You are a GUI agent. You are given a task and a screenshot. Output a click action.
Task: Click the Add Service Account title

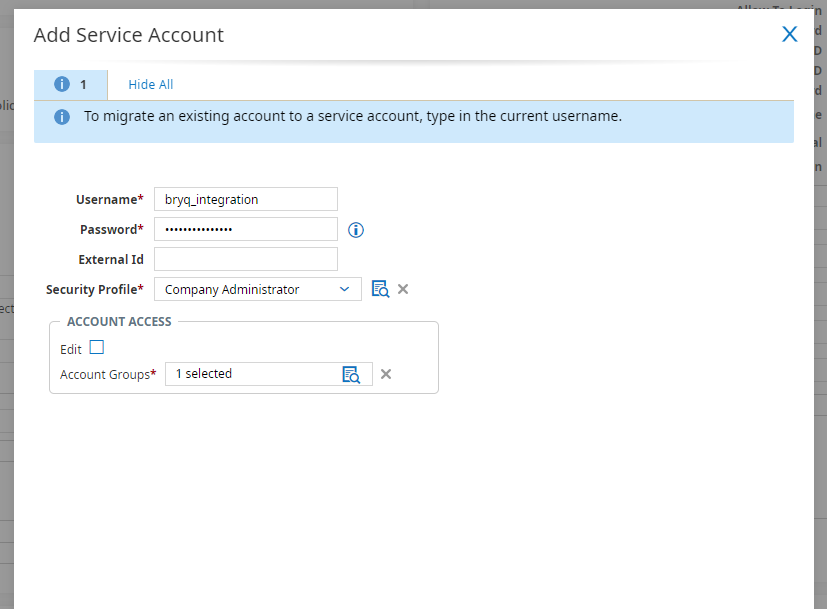[129, 35]
